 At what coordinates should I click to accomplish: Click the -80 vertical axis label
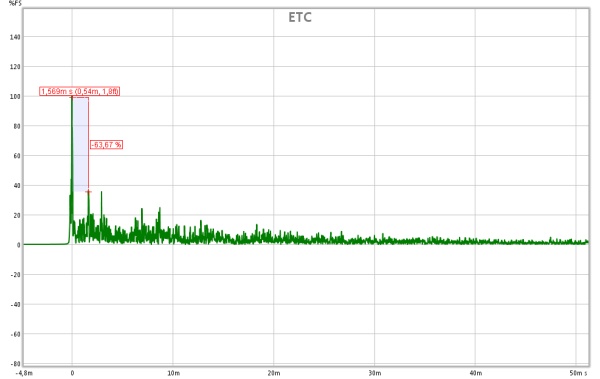pos(15,363)
